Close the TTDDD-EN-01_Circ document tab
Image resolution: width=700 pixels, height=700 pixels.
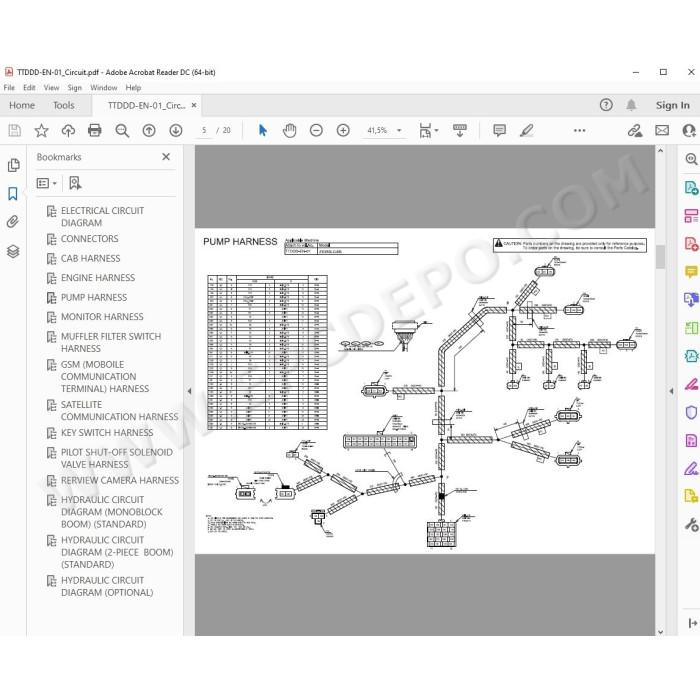194,105
